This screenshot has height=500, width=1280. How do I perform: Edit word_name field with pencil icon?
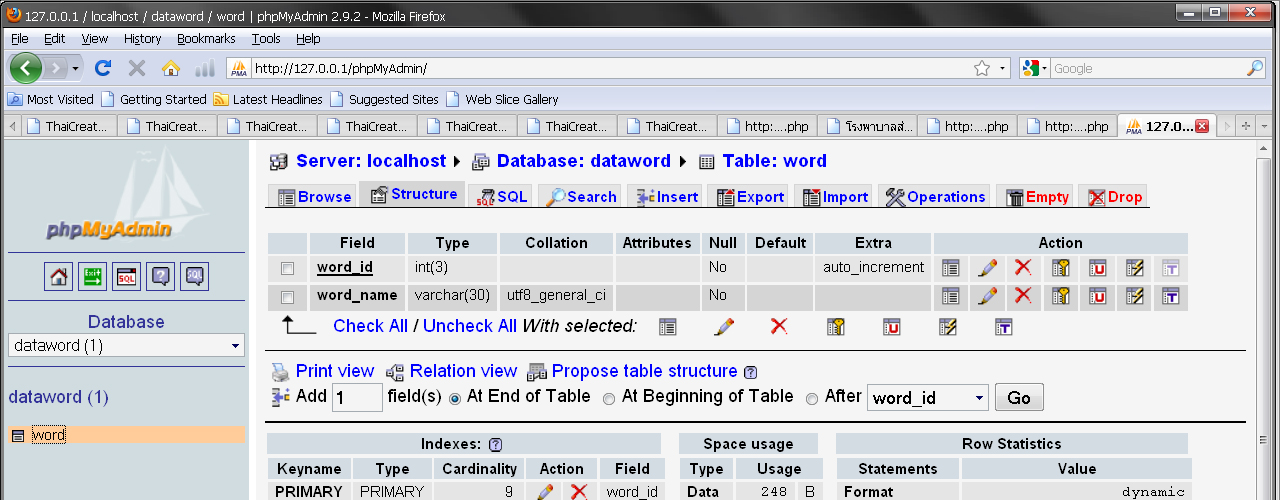[987, 296]
